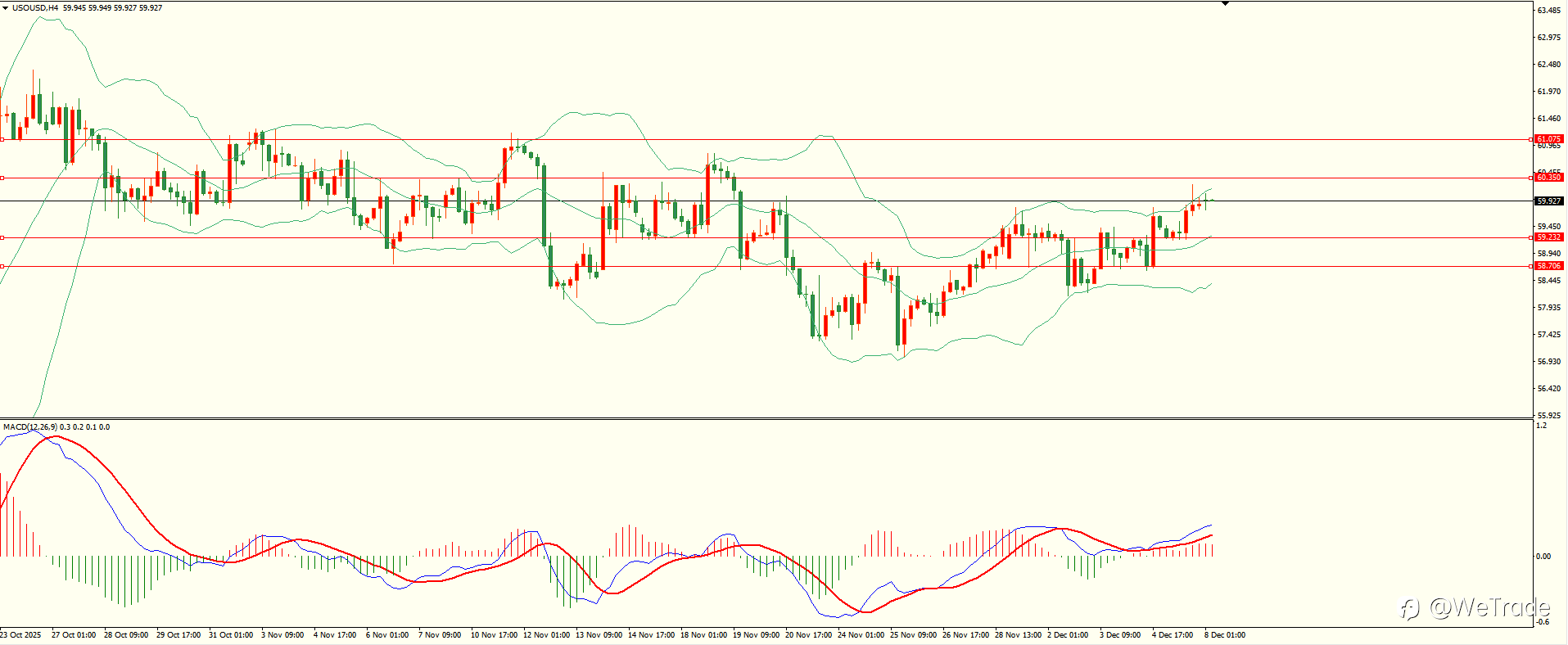Click the 3 Dec 09:00 time axis label
The image size is (1568, 645).
(x=1120, y=635)
